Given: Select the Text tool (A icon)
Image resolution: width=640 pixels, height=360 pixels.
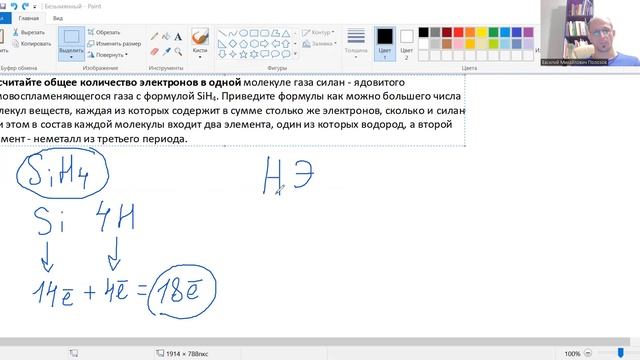Looking at the screenshot, I should [x=178, y=37].
